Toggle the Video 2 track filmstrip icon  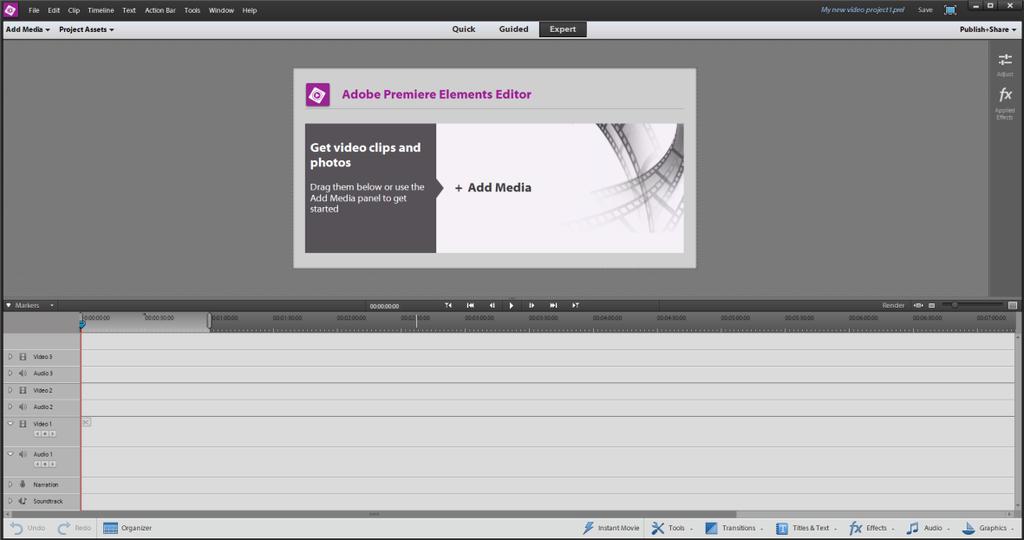(x=23, y=390)
